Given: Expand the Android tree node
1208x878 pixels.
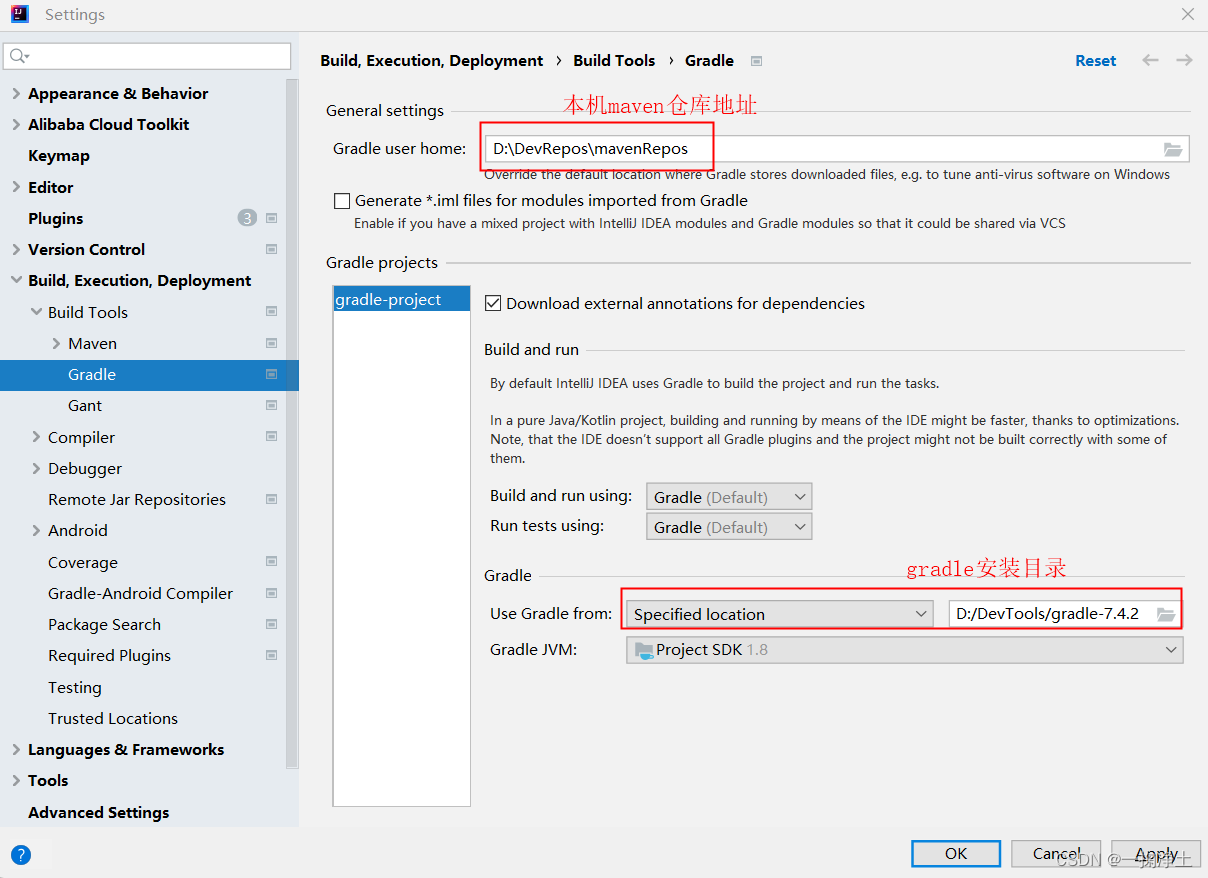Looking at the screenshot, I should coord(36,530).
